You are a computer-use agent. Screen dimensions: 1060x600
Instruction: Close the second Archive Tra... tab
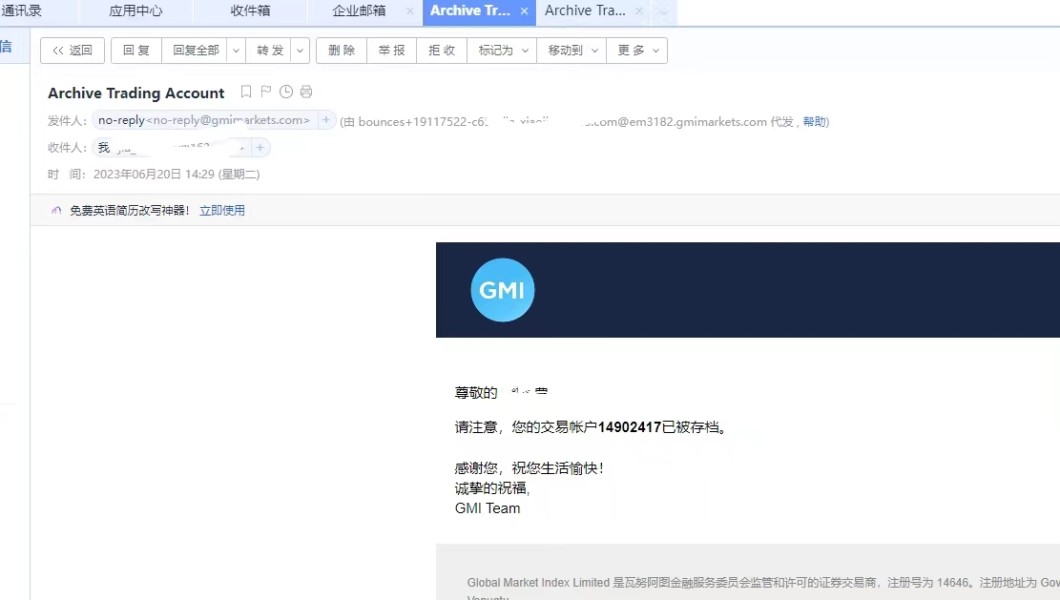tap(639, 11)
